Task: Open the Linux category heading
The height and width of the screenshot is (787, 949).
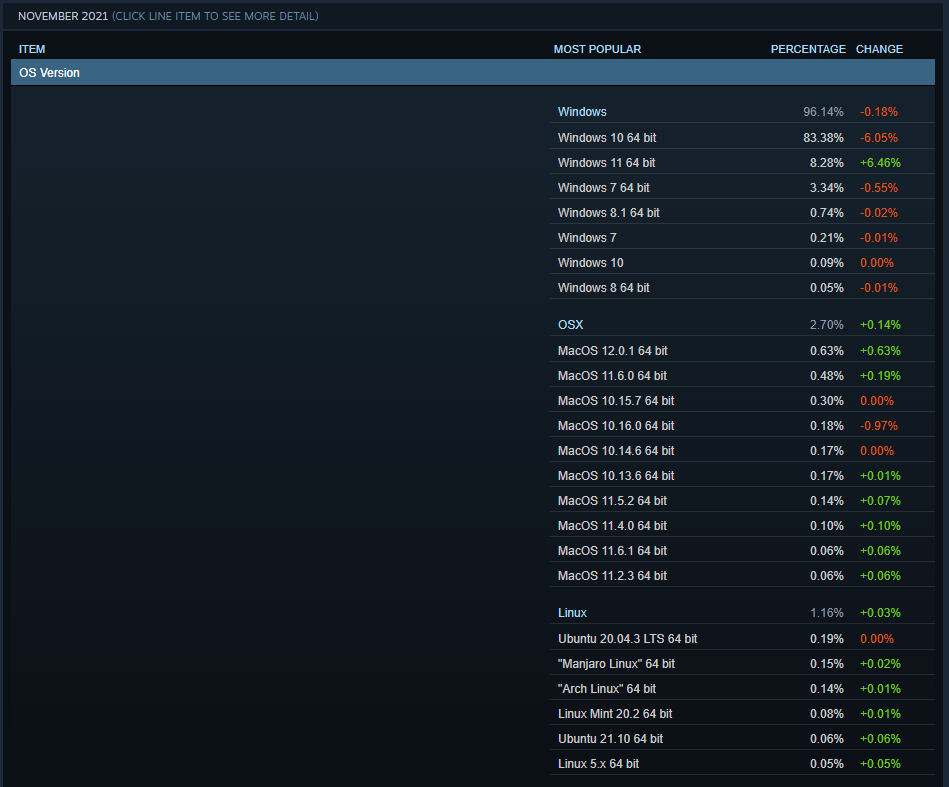Action: click(573, 613)
